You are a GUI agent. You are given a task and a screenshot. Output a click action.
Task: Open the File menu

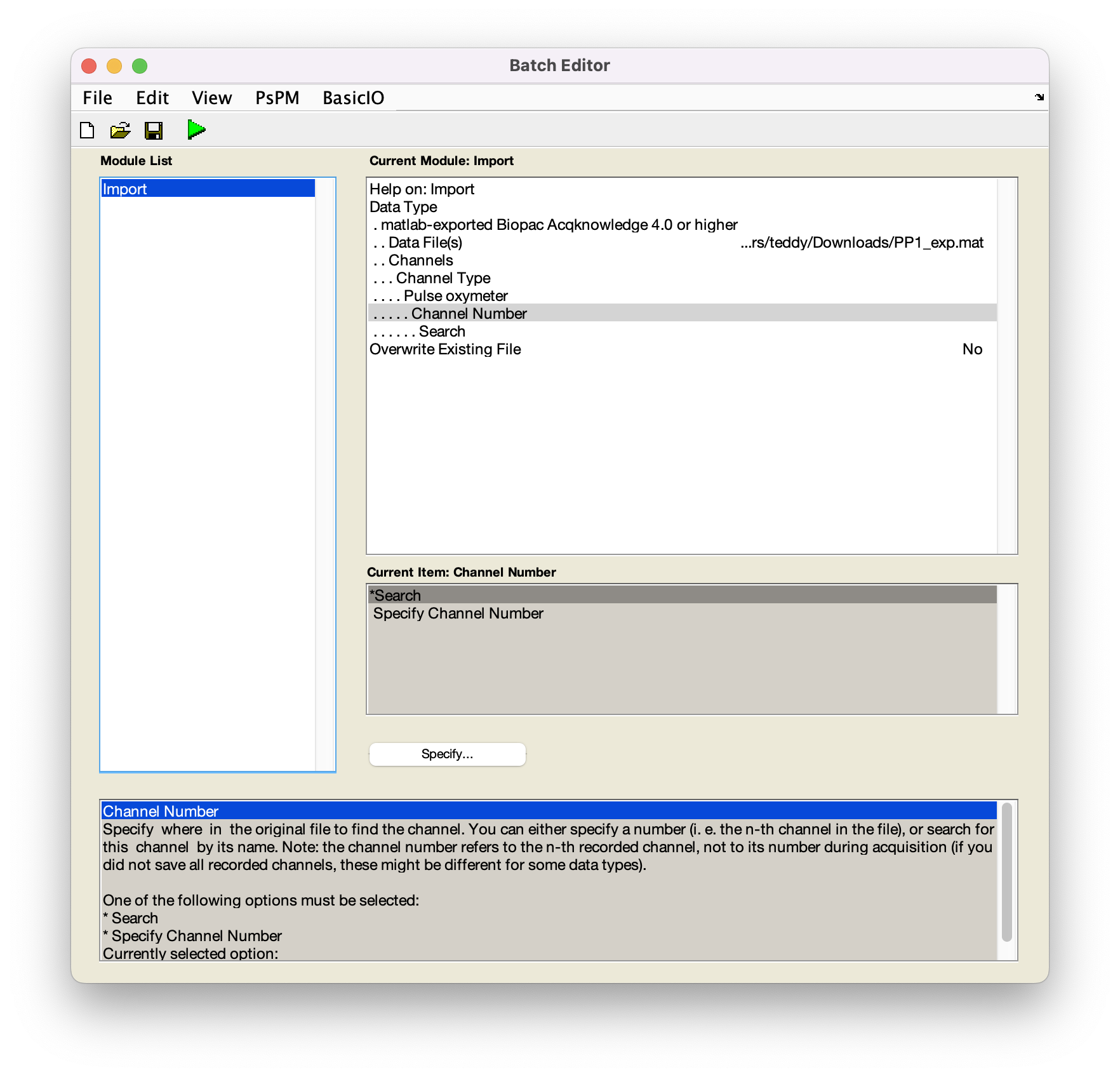coord(97,97)
